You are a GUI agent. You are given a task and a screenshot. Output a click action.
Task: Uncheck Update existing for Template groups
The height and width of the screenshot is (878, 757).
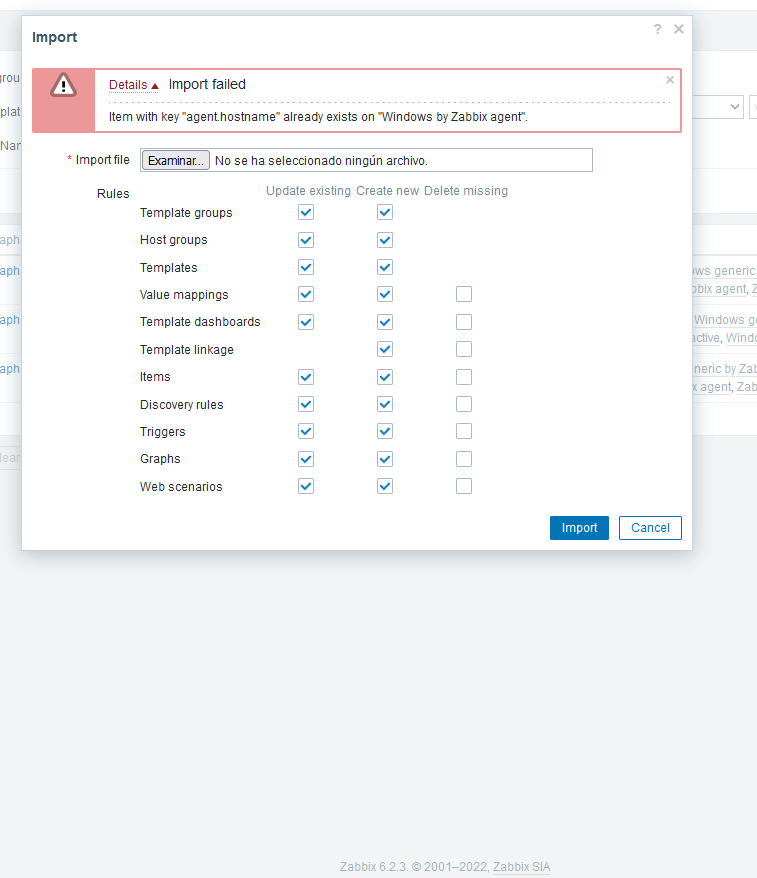click(306, 212)
